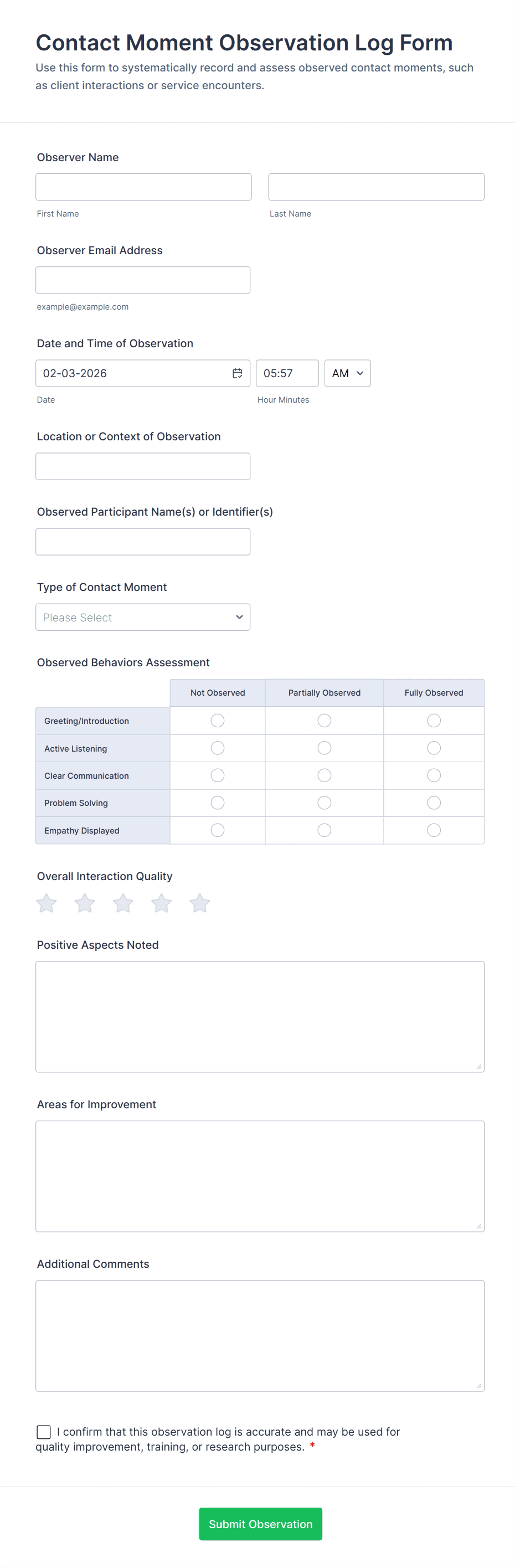Click the calendar icon in Date field
Image resolution: width=515 pixels, height=1568 pixels.
tap(238, 373)
